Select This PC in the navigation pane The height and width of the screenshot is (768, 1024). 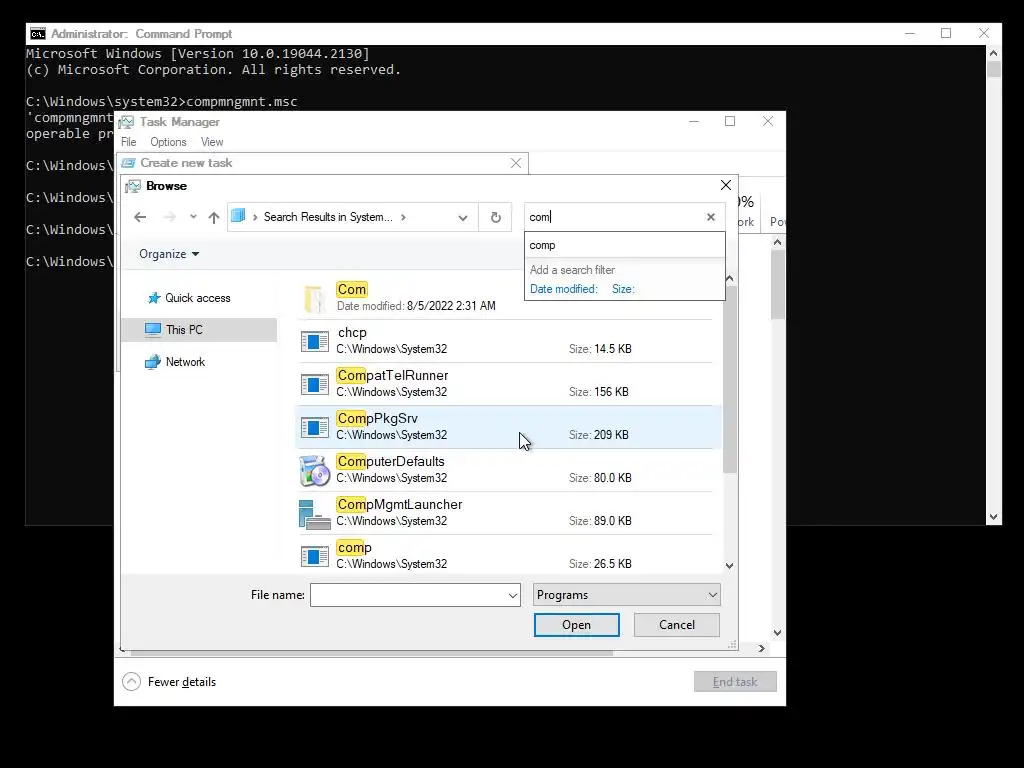pos(184,330)
